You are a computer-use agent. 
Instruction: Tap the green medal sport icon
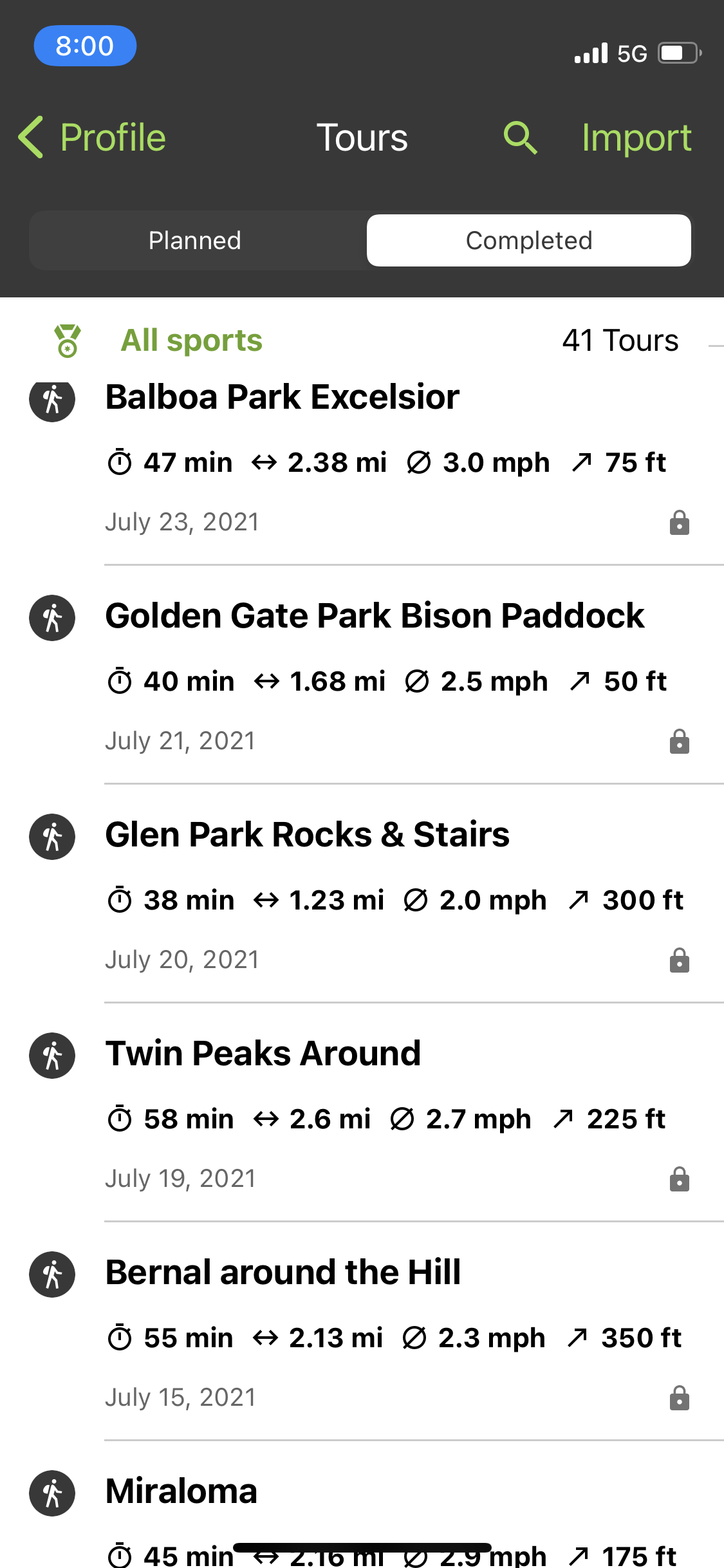point(67,341)
